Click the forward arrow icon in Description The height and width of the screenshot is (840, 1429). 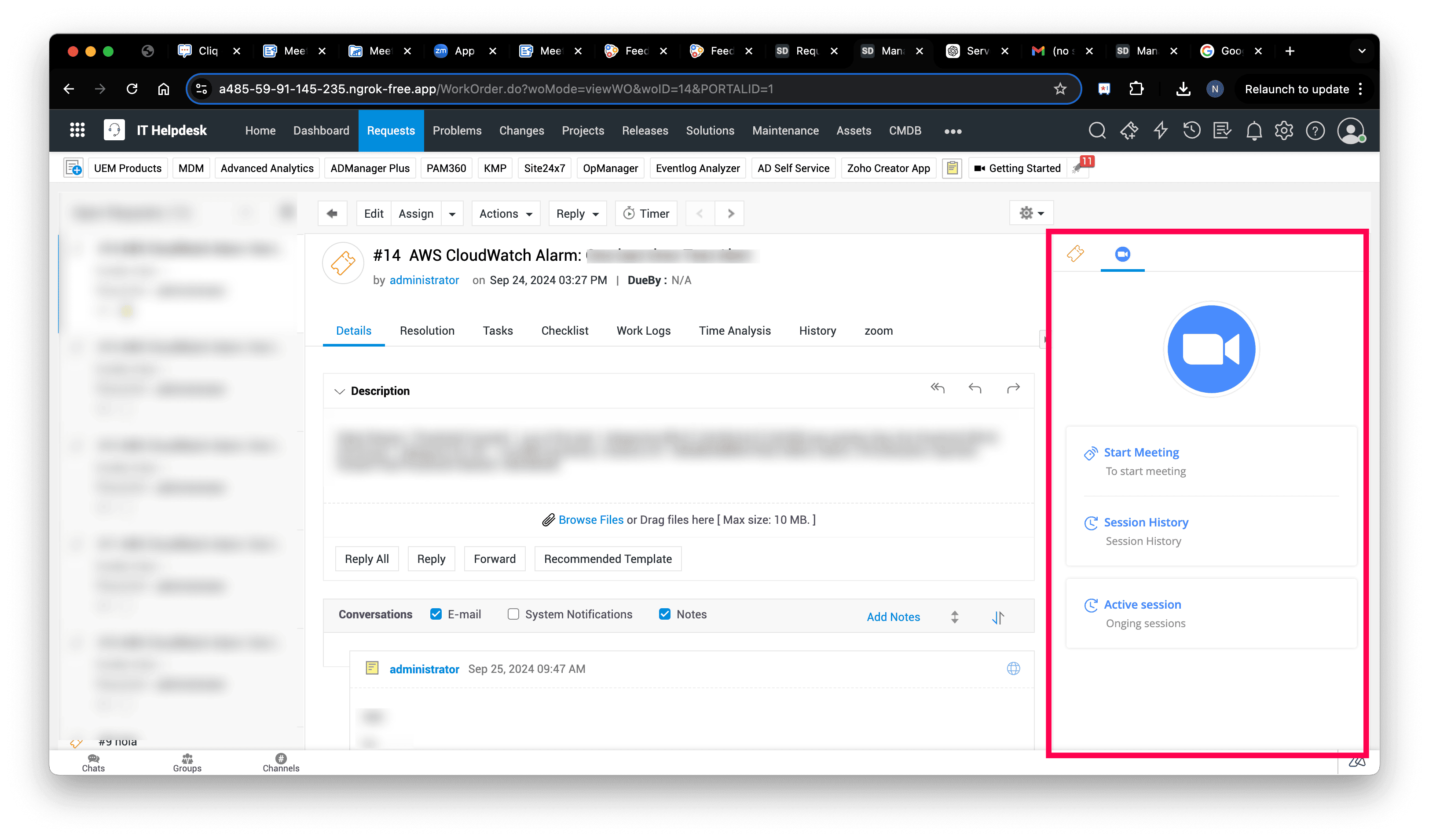coord(1013,388)
